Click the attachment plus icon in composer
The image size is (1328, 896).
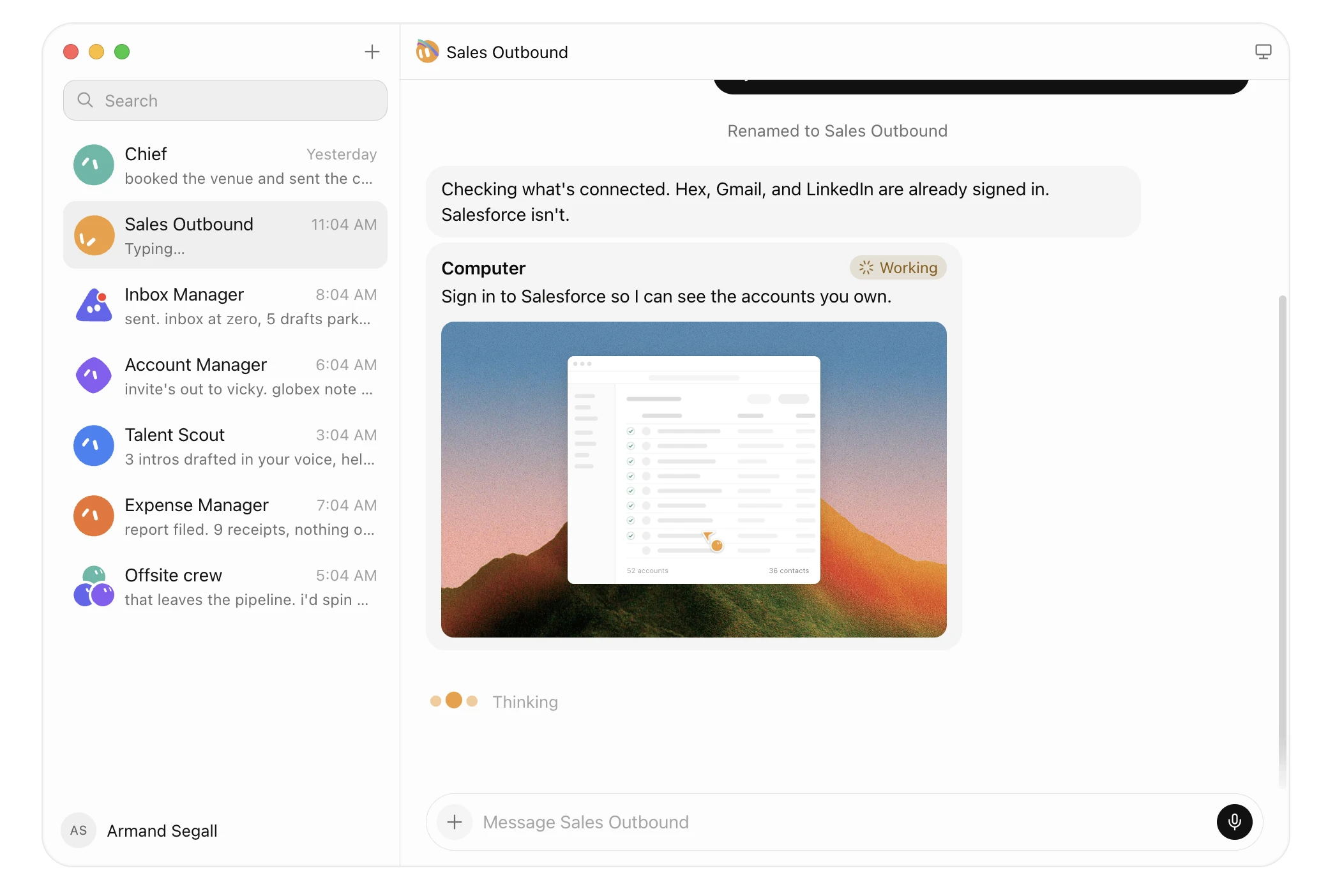coord(455,822)
